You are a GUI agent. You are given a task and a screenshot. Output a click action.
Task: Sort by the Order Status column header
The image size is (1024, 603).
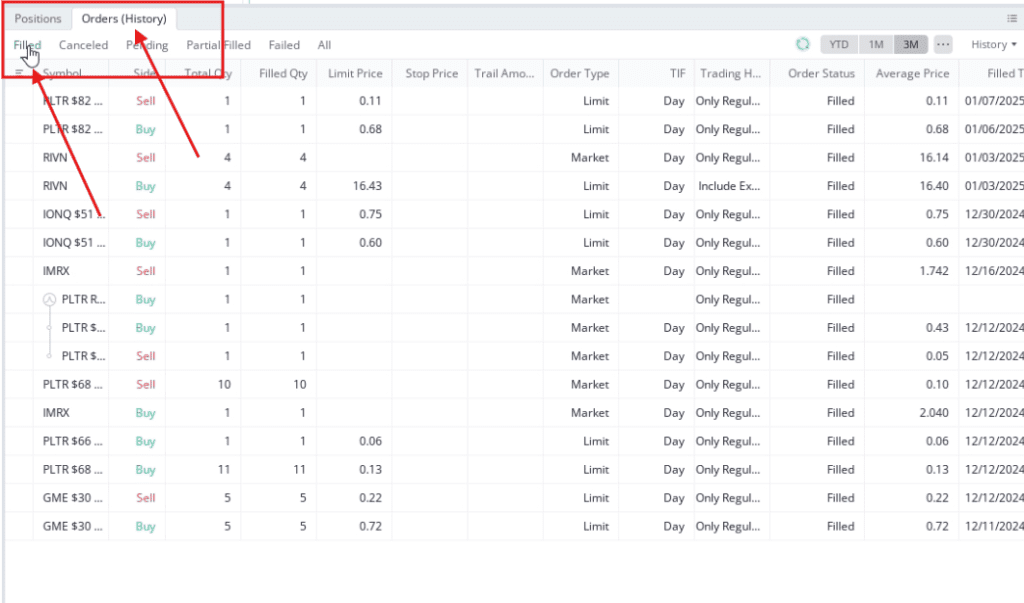(821, 73)
